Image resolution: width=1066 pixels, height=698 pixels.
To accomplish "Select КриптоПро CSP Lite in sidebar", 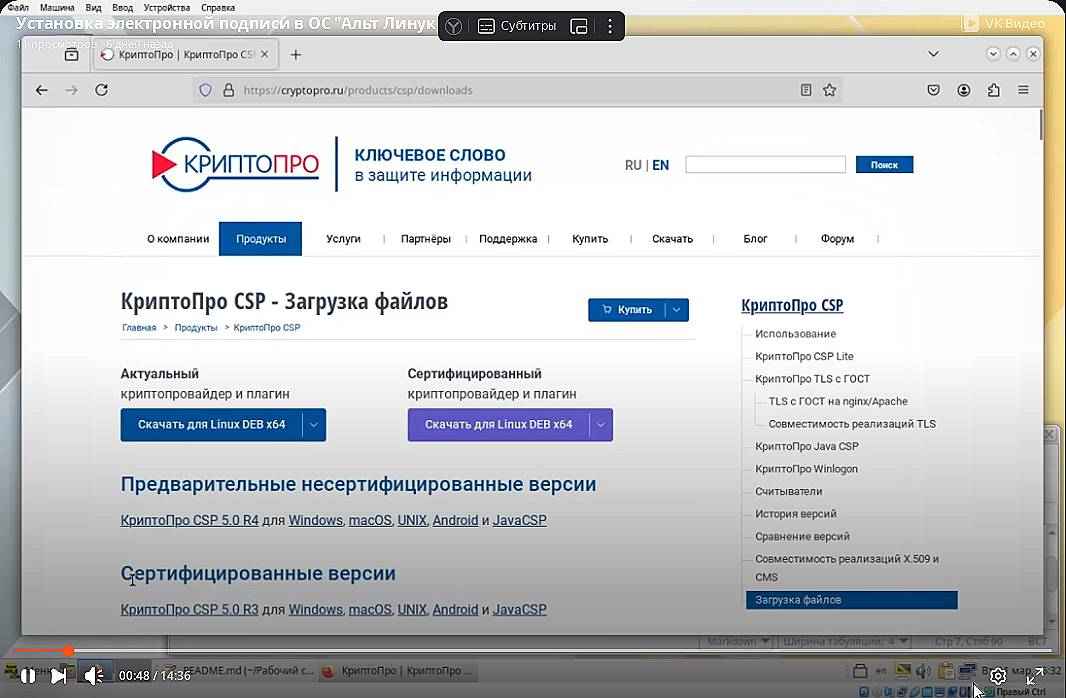I will 804,356.
